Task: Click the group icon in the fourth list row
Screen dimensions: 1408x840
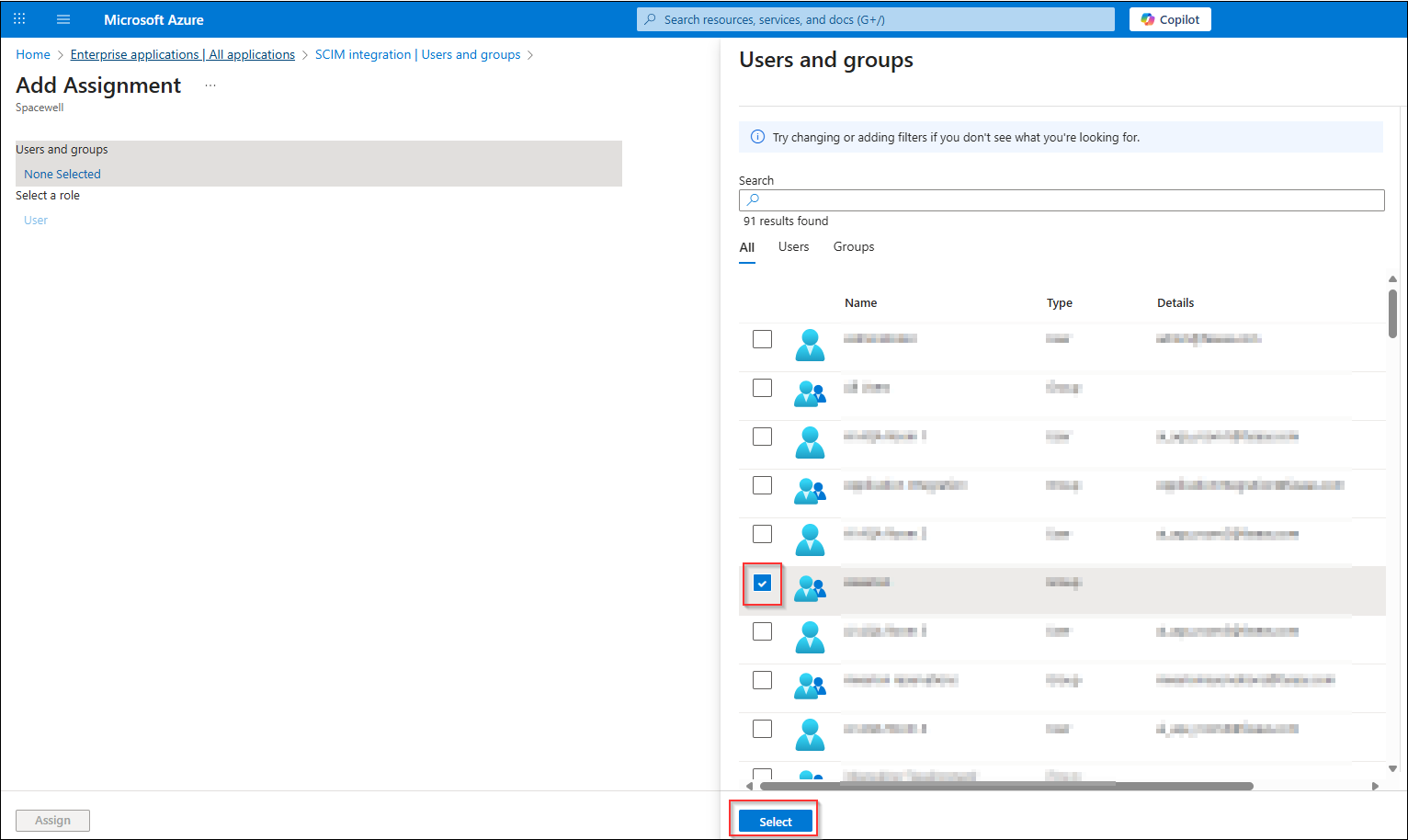Action: point(810,491)
